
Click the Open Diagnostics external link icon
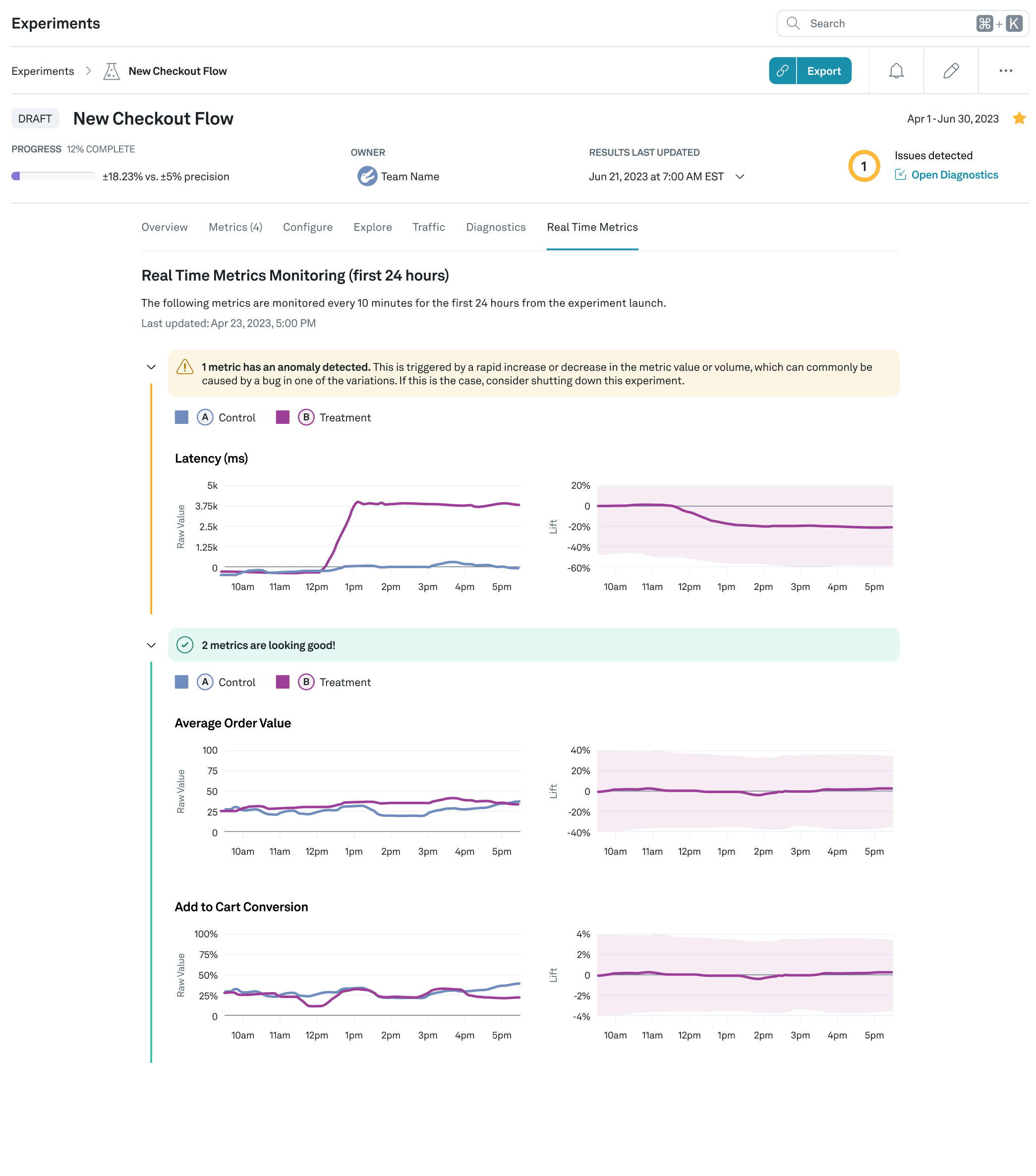[x=900, y=175]
